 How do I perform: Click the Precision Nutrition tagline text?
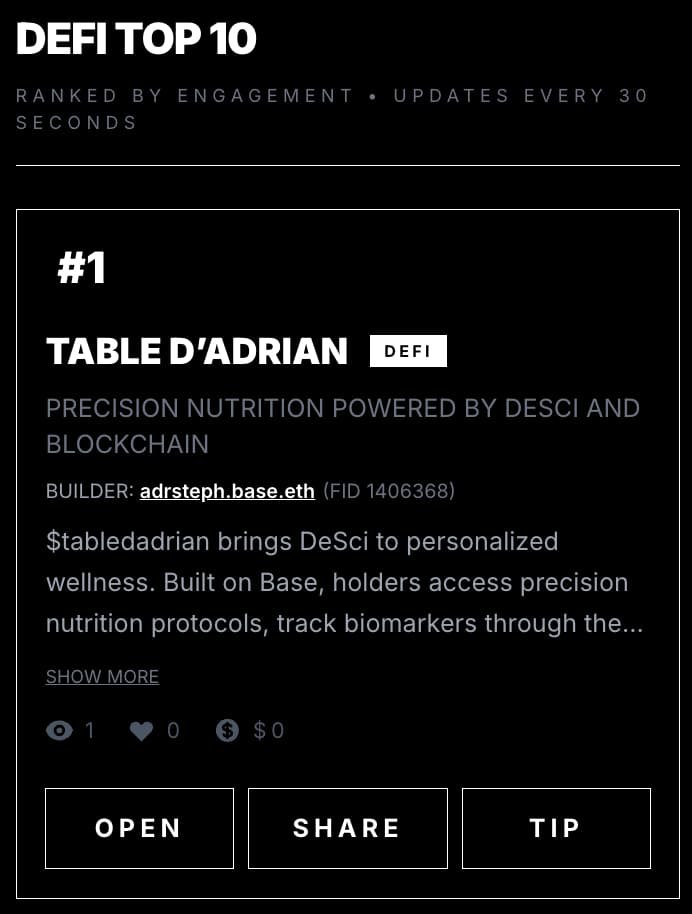pyautogui.click(x=343, y=425)
